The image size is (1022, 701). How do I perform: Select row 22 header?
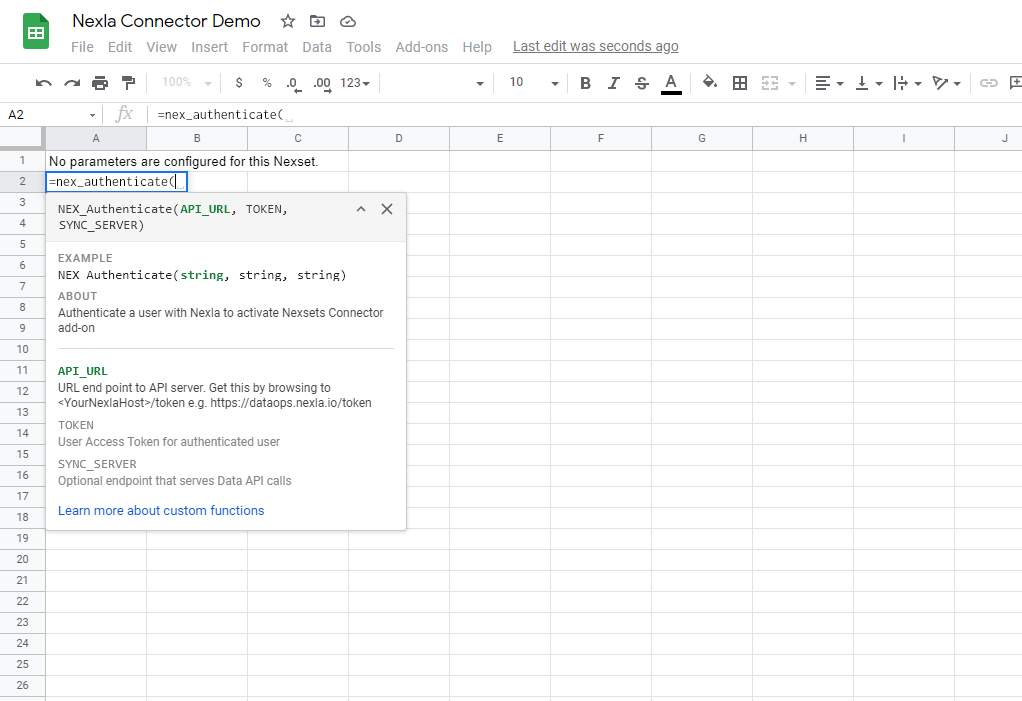coord(23,601)
